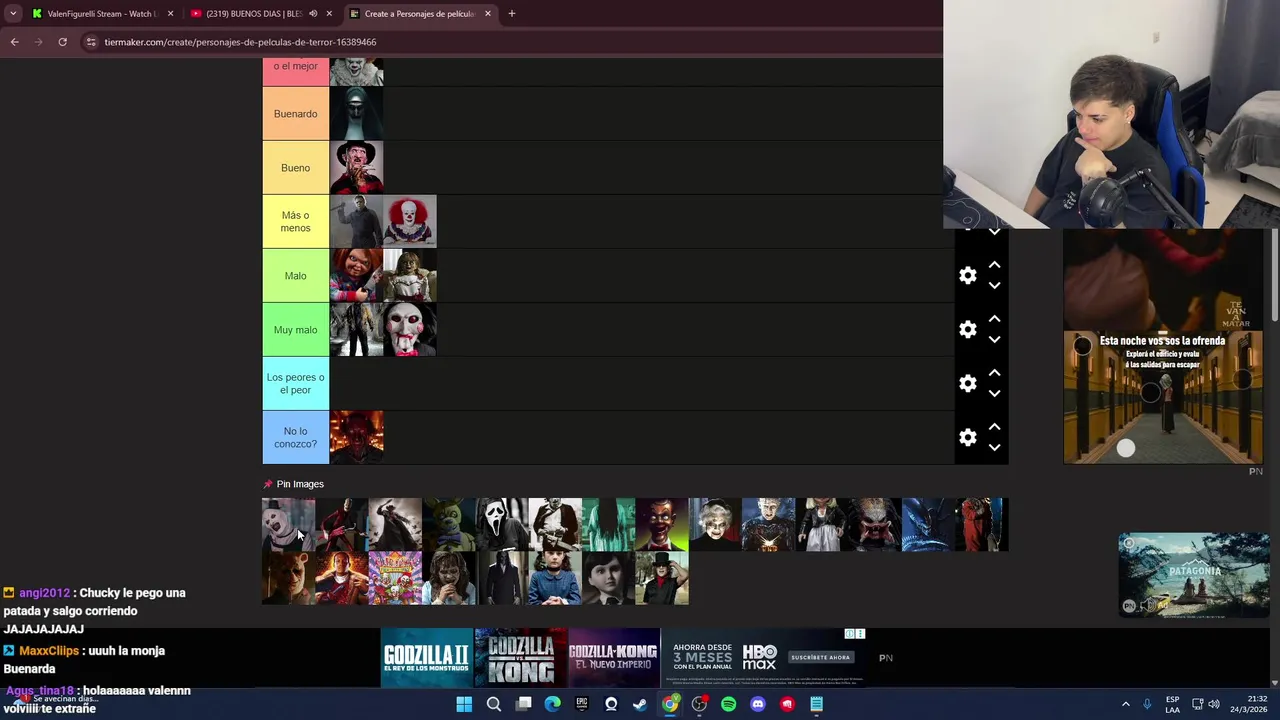The width and height of the screenshot is (1280, 720).
Task: Select Jigsaw puppet in Muy malo row
Action: [410, 329]
